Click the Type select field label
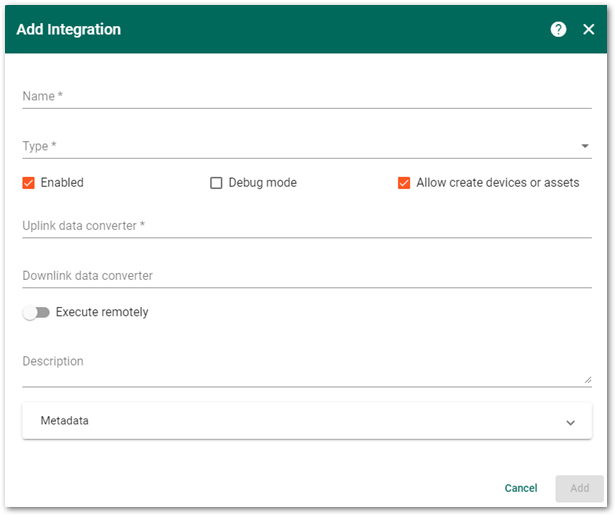Screen dimensions: 616x516 click(x=40, y=146)
